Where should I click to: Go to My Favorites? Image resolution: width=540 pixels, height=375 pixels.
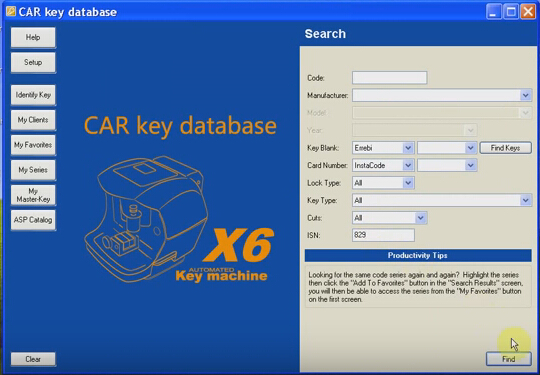[x=33, y=145]
